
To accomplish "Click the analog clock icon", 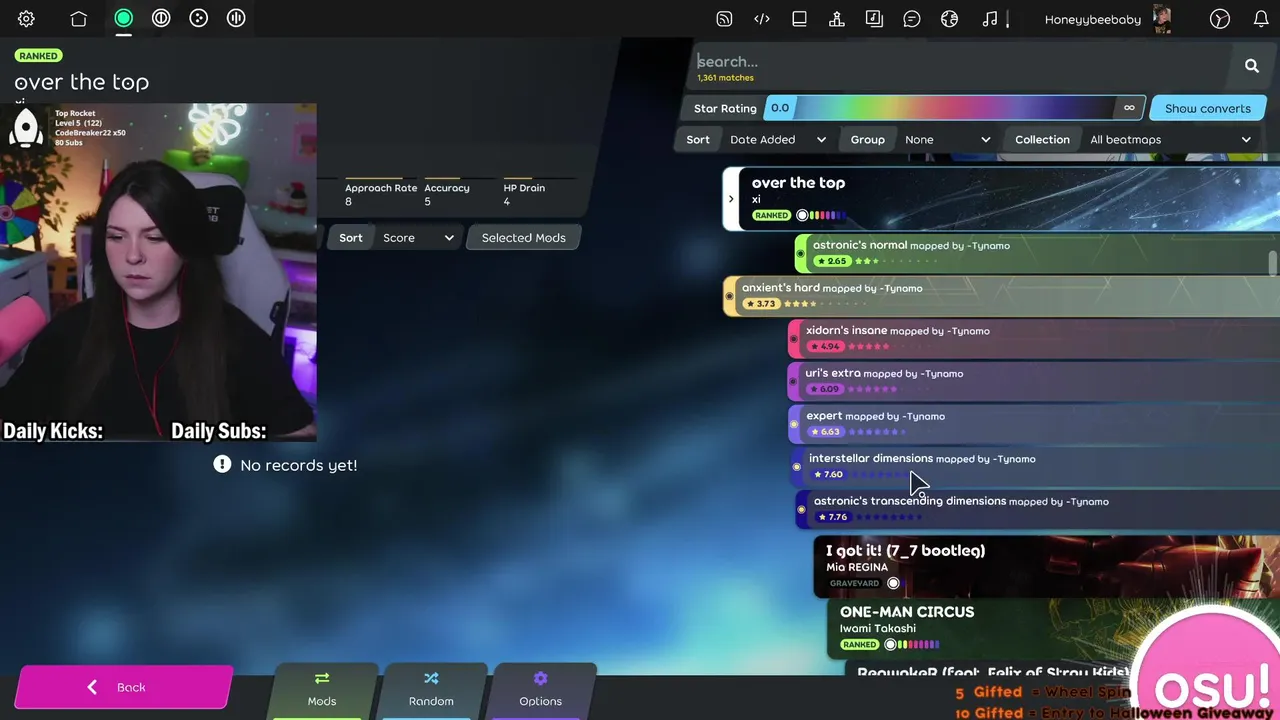I will pos(1219,19).
